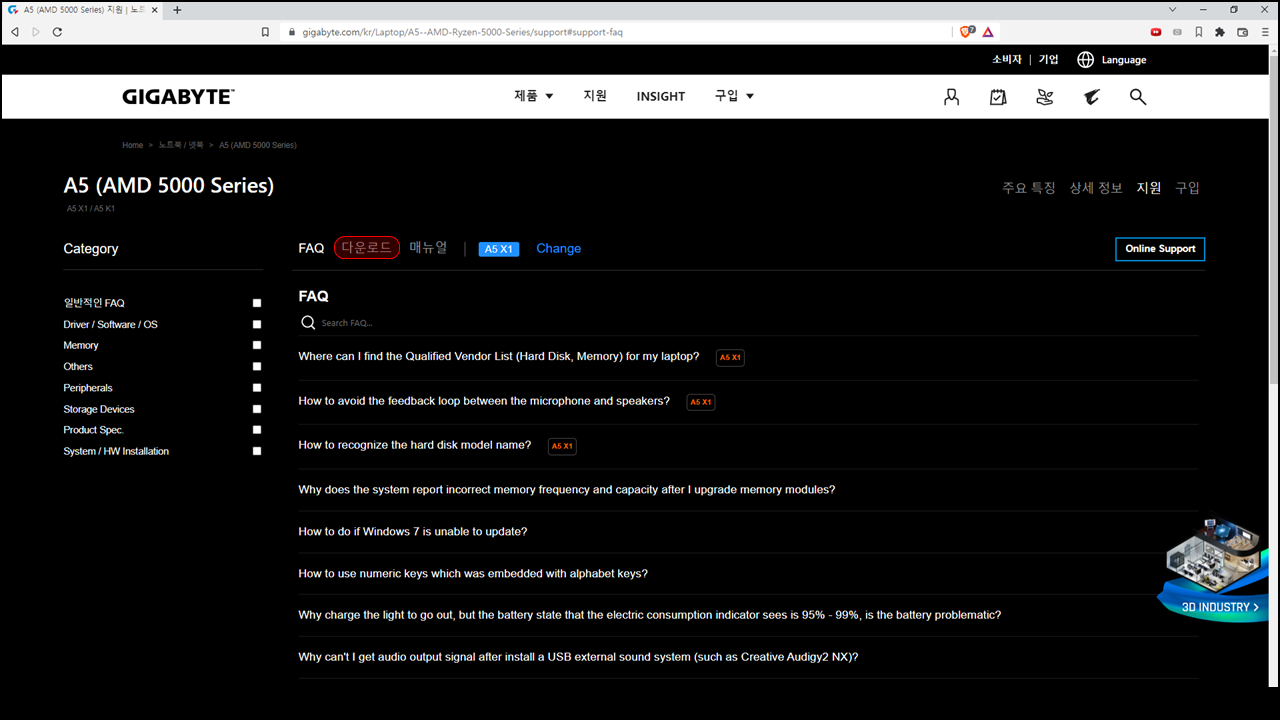Click the 기업 link

(x=1048, y=60)
